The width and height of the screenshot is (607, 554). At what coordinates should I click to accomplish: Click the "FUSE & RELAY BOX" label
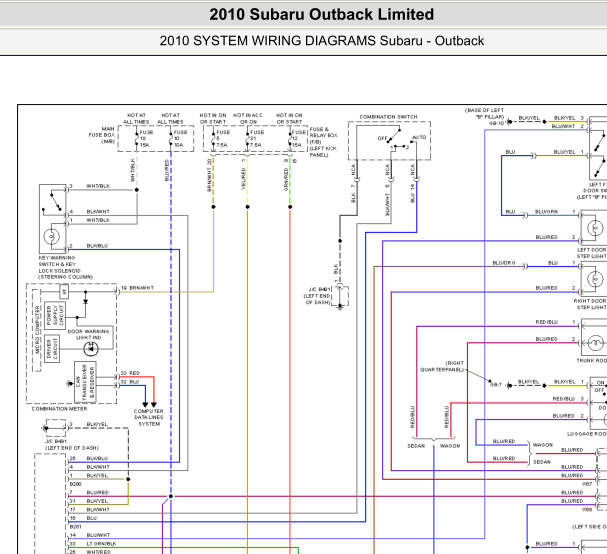[x=323, y=132]
